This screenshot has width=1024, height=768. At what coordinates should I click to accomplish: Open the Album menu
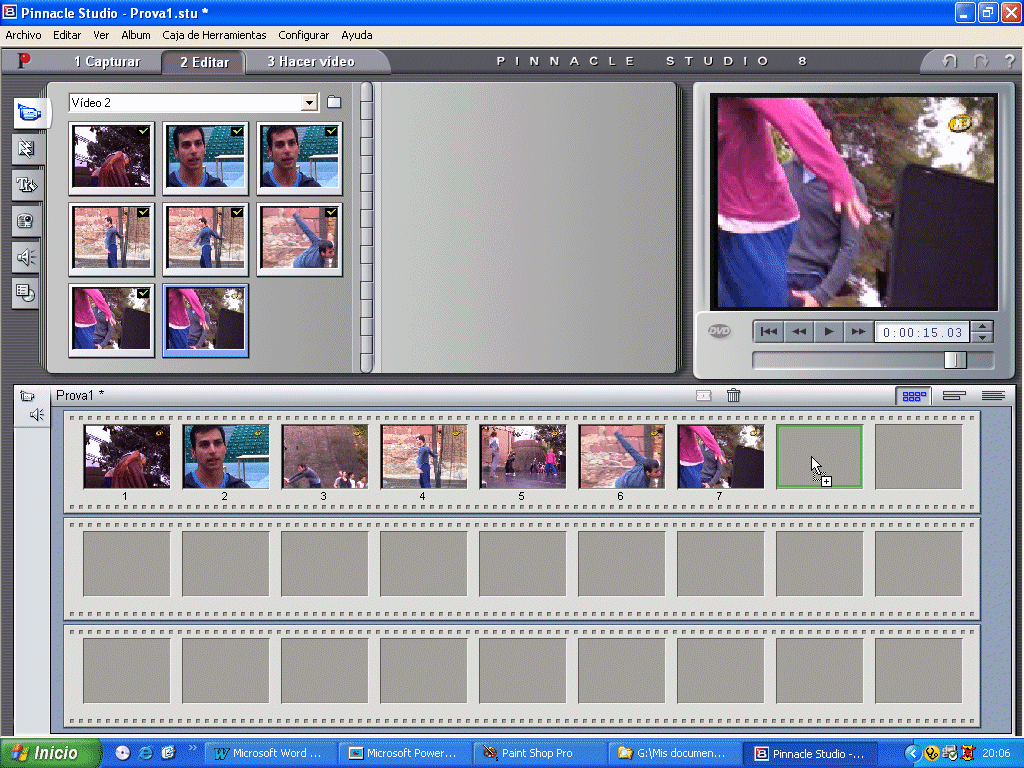136,35
